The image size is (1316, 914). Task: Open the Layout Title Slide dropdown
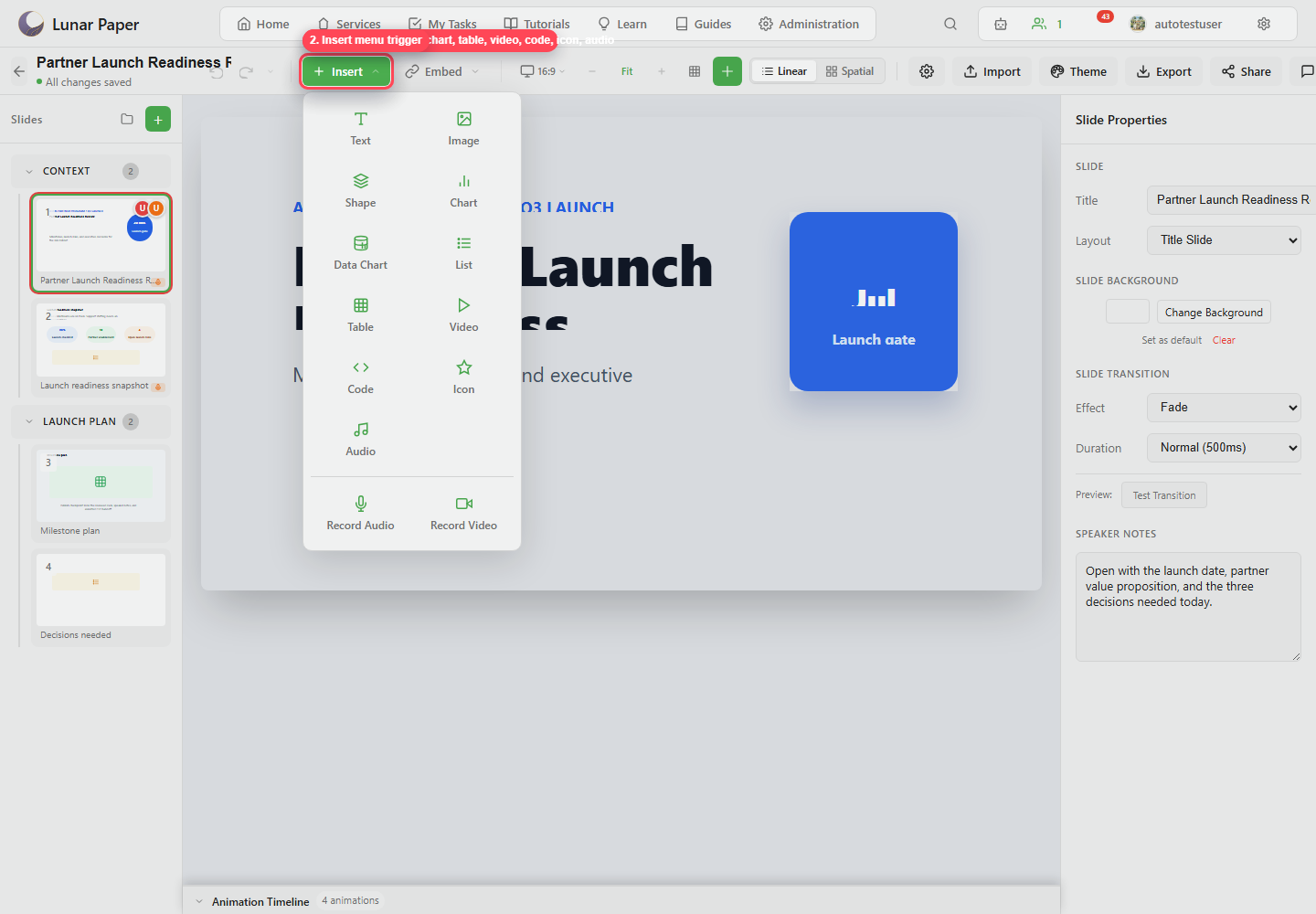(x=1224, y=240)
